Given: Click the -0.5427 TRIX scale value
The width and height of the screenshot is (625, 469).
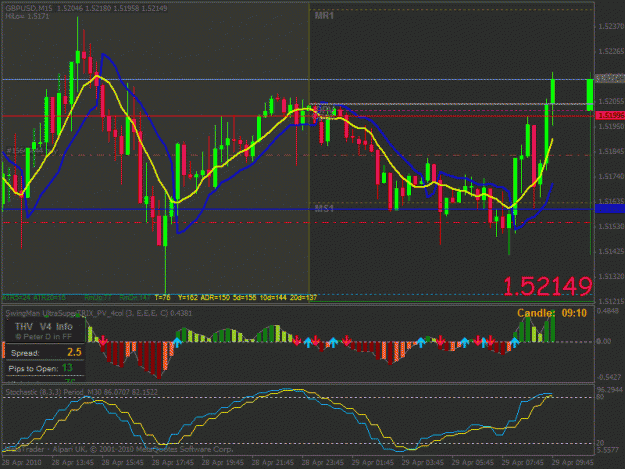Looking at the screenshot, I should coord(609,377).
